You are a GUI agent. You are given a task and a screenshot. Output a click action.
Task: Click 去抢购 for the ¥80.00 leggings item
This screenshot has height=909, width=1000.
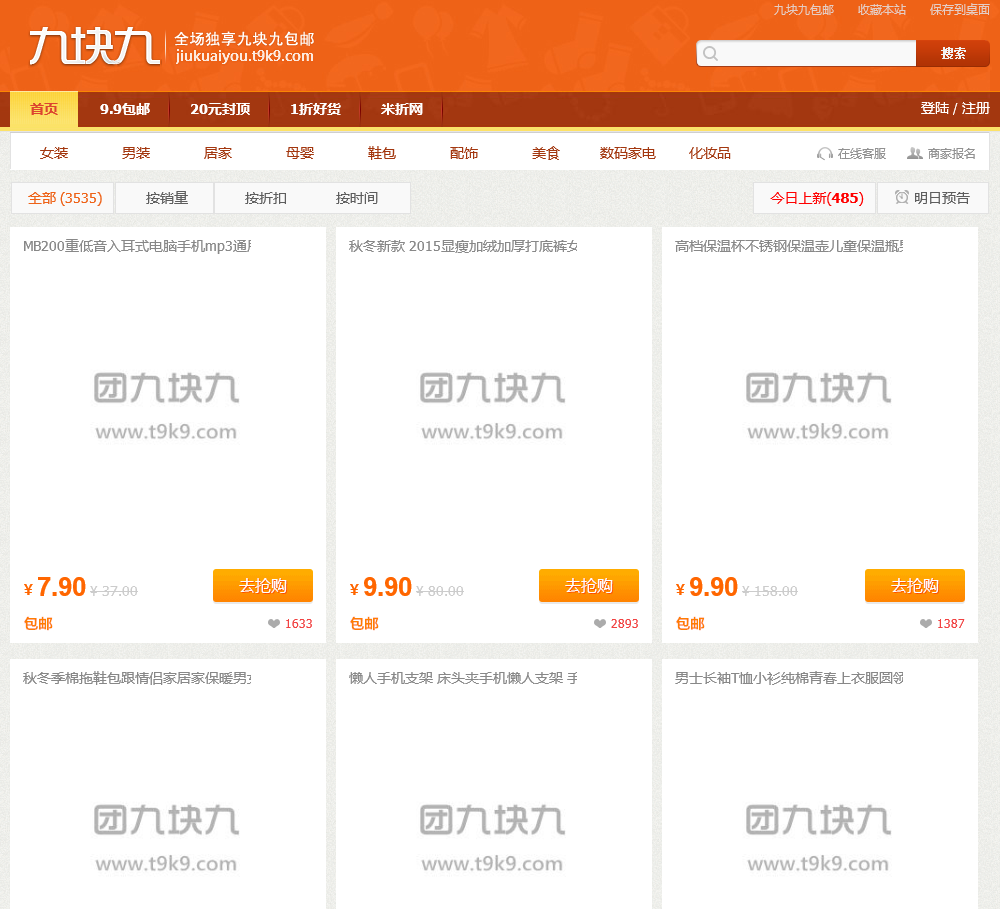(589, 586)
